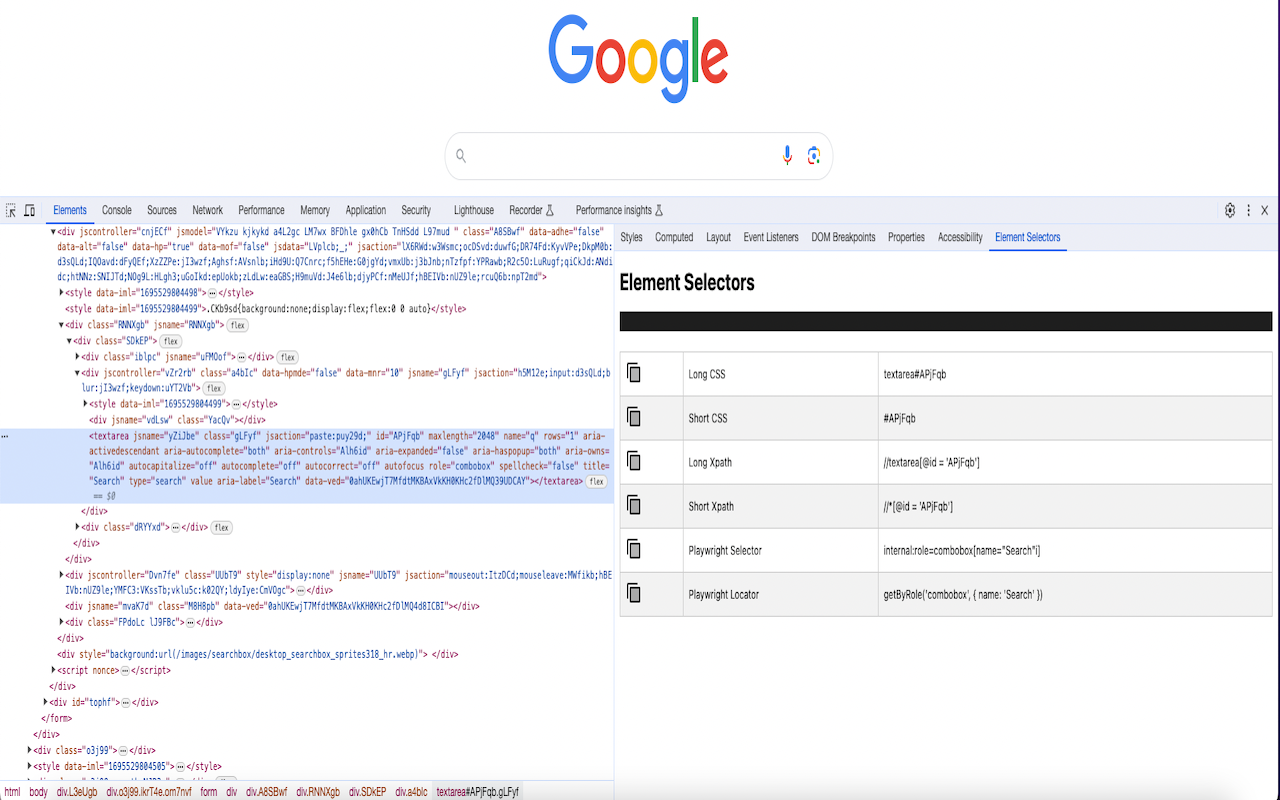Expand the Dvn7fe UUbT9 div node

tap(62, 575)
